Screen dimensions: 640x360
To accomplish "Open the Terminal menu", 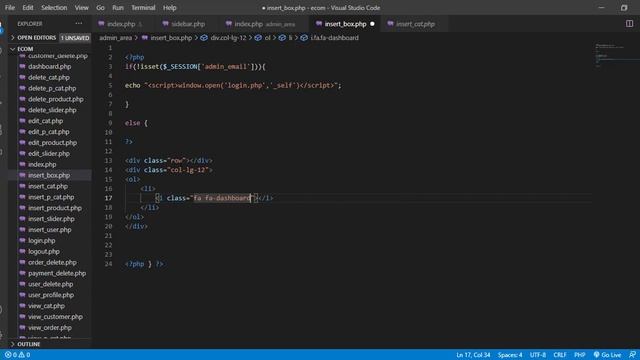I will [143, 8].
